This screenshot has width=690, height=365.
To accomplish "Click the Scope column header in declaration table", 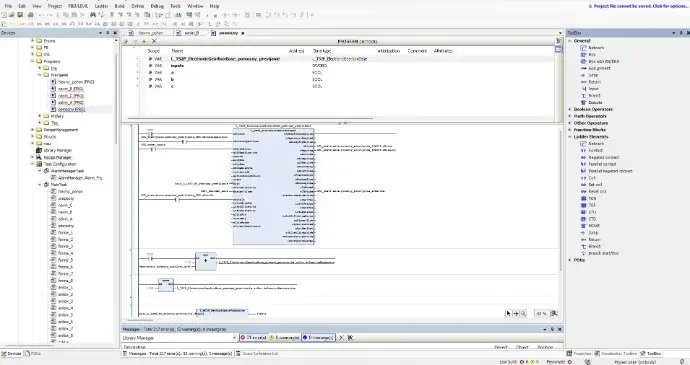I will click(154, 51).
